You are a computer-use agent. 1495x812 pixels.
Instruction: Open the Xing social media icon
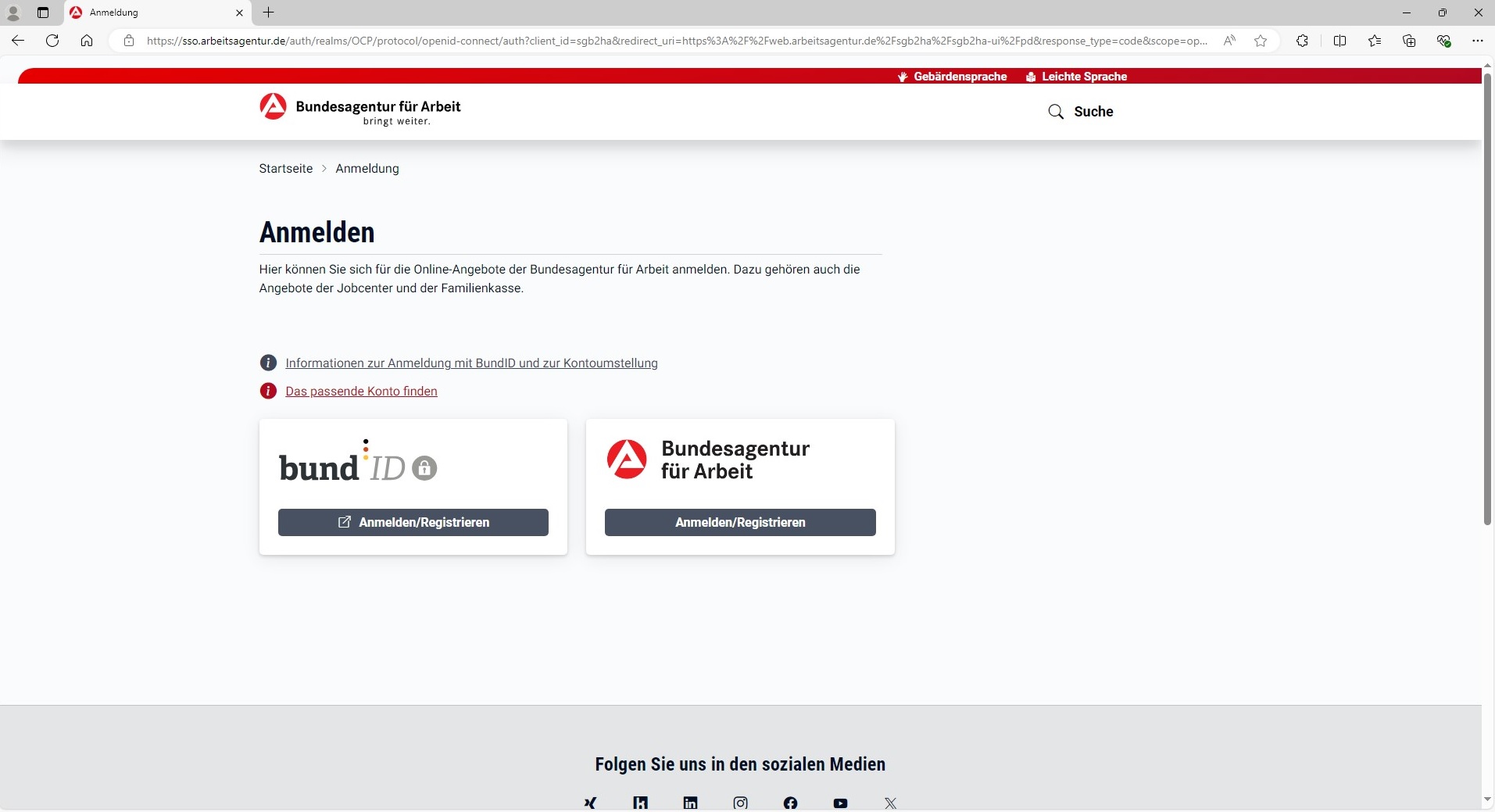pos(590,803)
